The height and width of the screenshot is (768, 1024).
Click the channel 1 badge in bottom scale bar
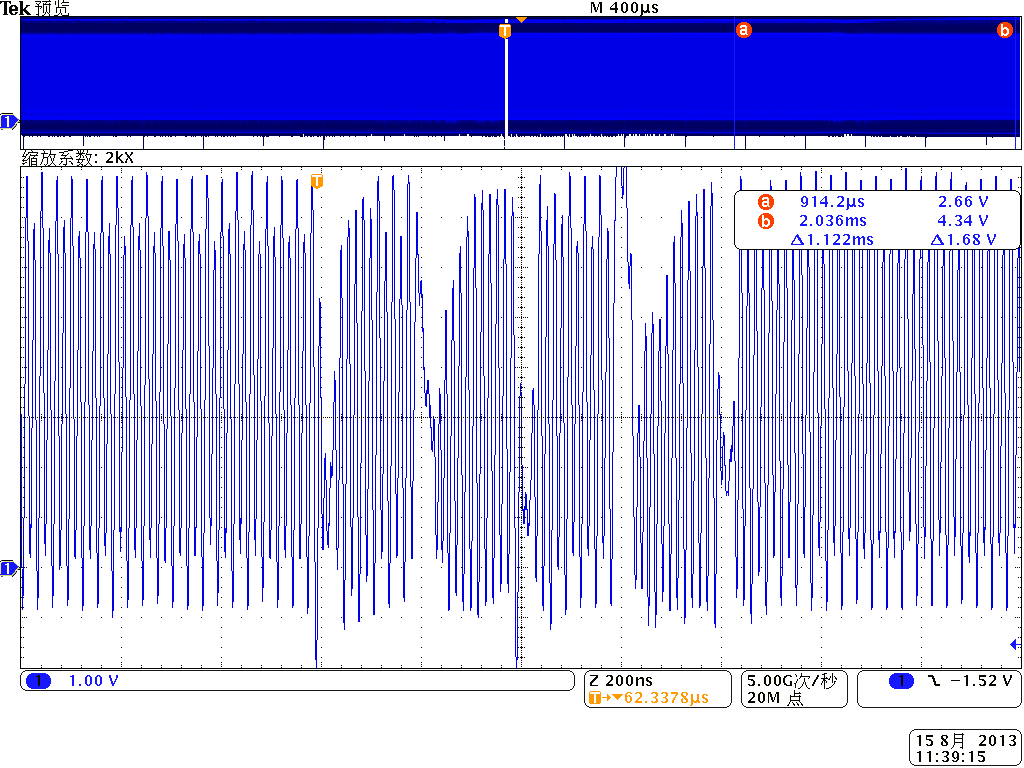39,681
